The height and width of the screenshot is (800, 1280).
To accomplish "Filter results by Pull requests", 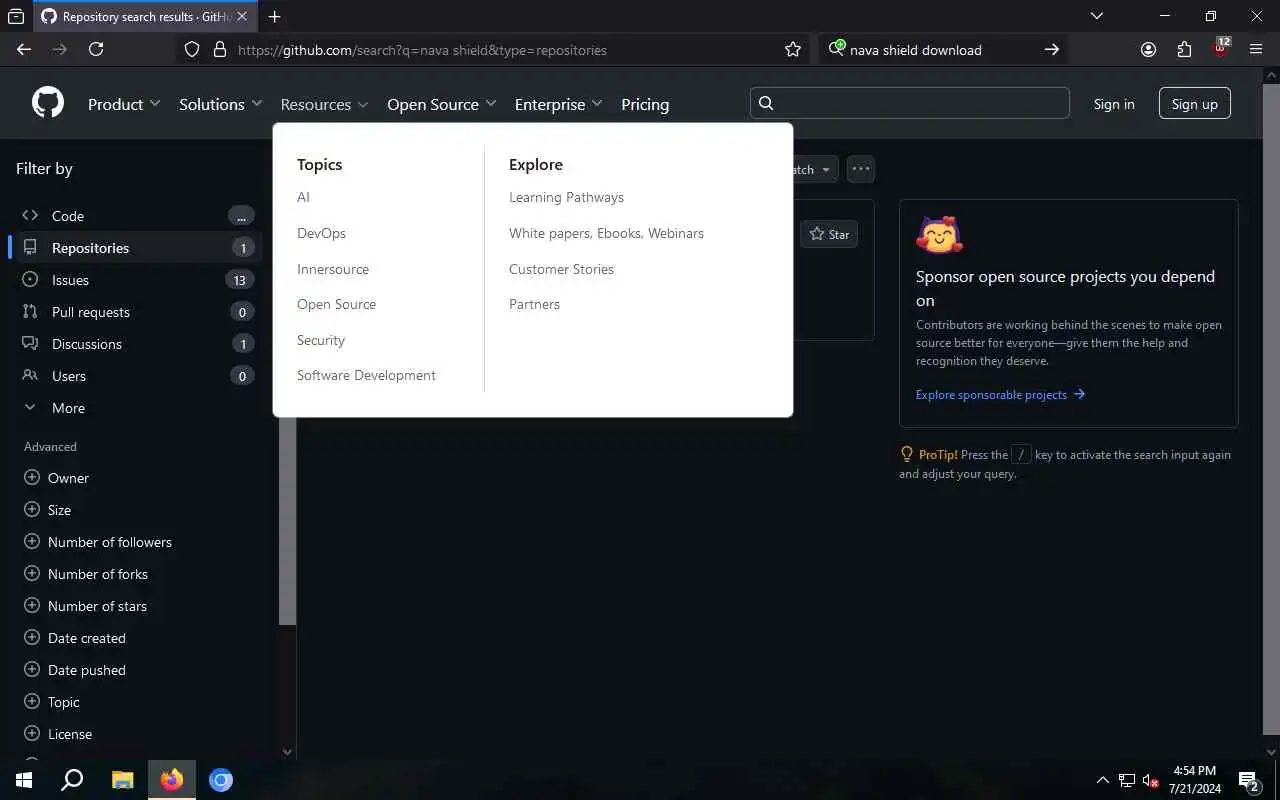I will coord(135,312).
